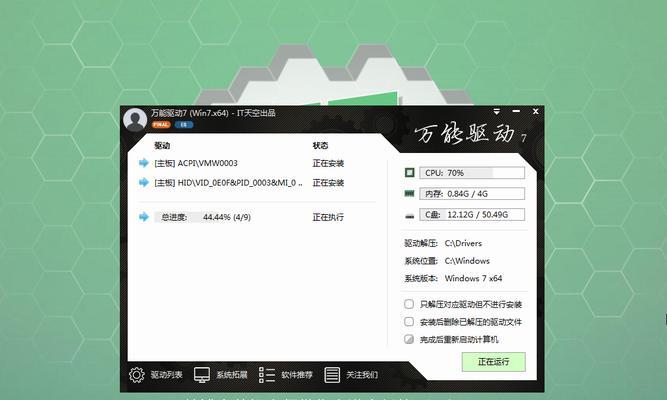The width and height of the screenshot is (667, 400).
Task: Click the arrow icon beside ACPI\VMW0003
Action: (x=144, y=163)
